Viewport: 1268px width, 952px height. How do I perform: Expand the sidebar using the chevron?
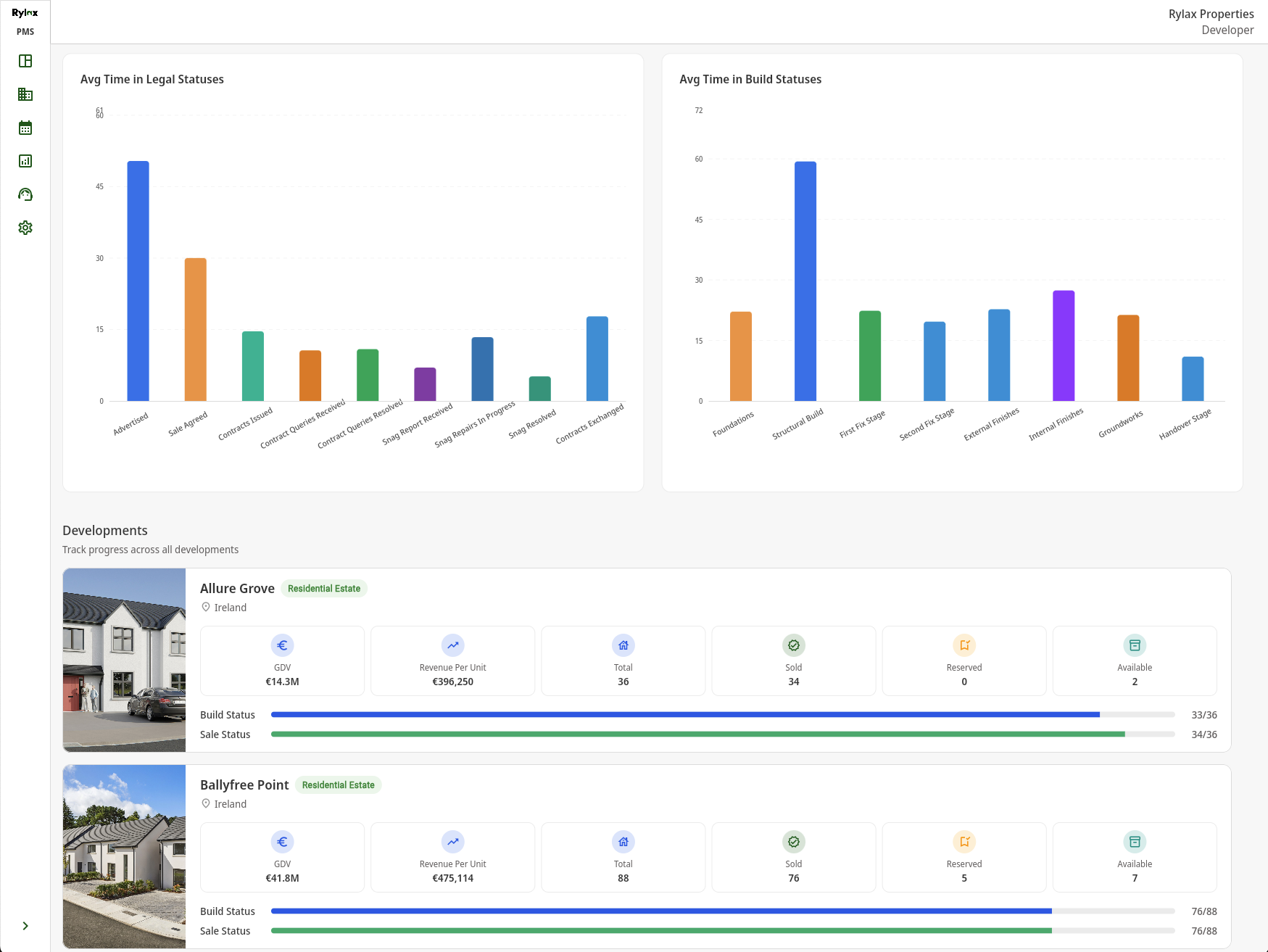(25, 925)
